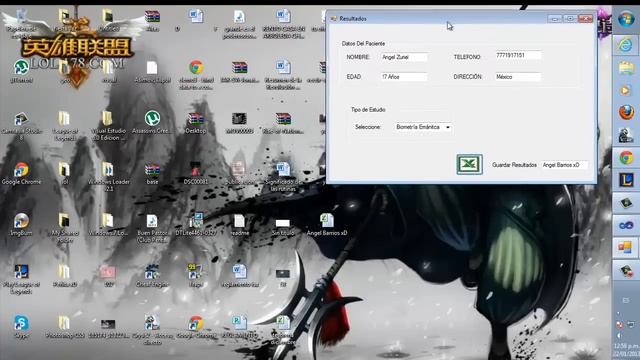The width and height of the screenshot is (640, 360).
Task: Open Firefox from the taskbar
Action: [x=626, y=112]
